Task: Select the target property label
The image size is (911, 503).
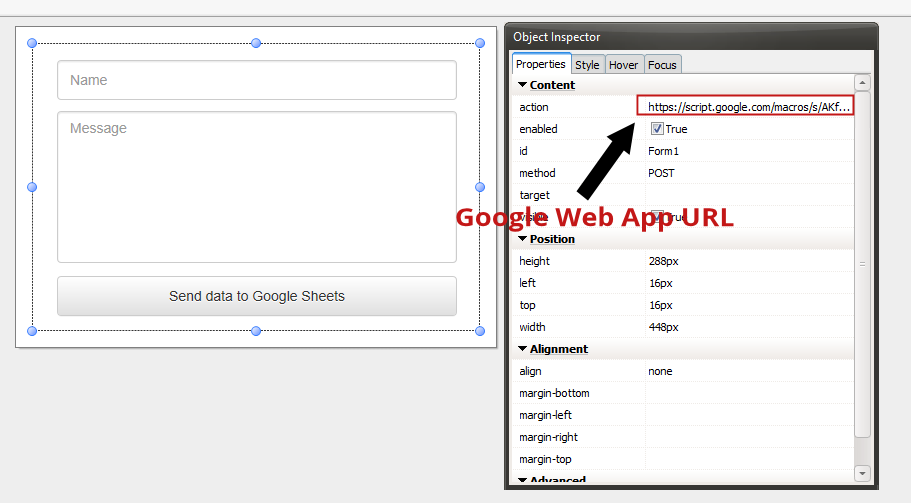Action: pos(535,195)
